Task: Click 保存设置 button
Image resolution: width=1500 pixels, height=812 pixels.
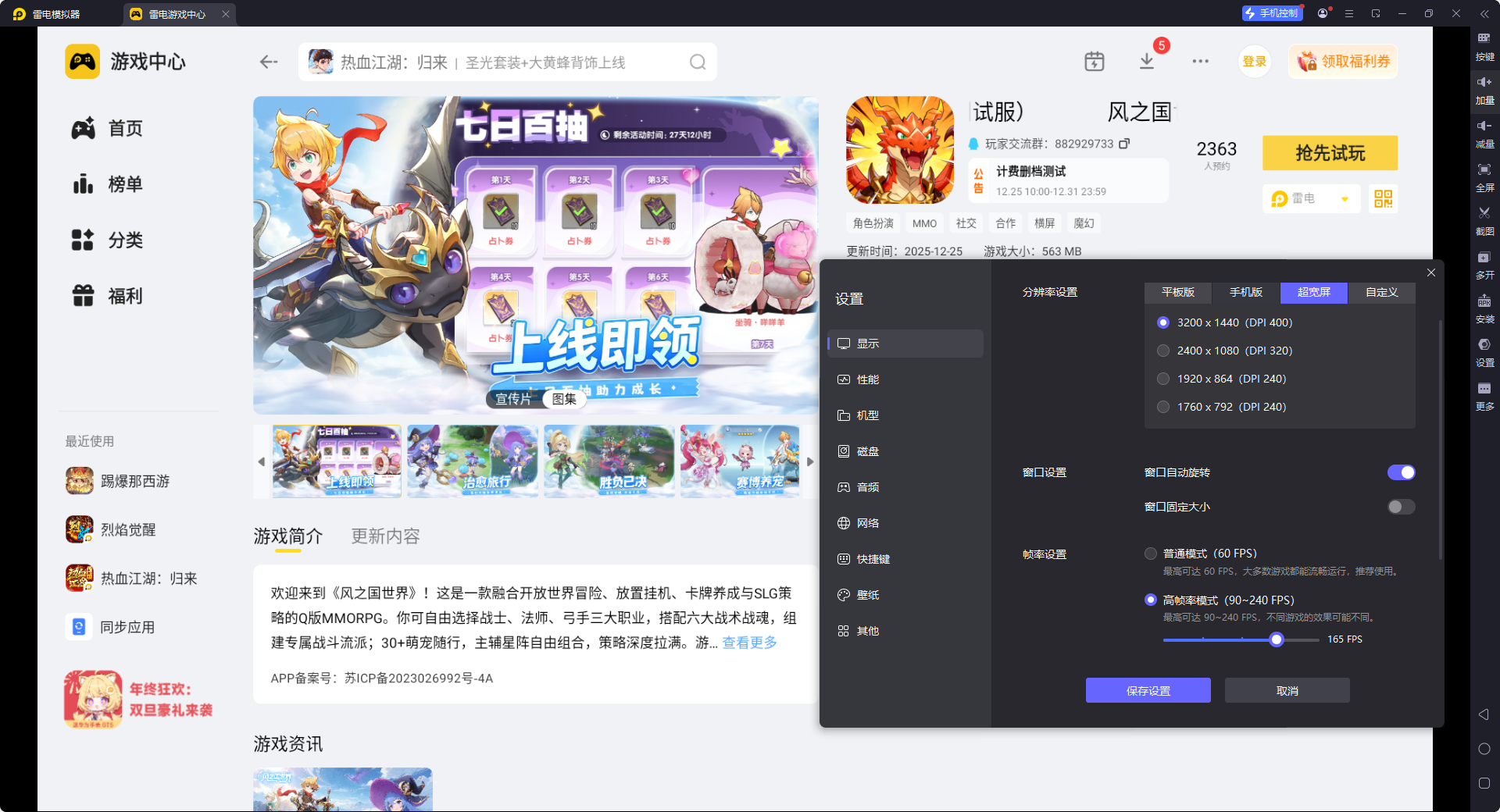Action: pos(1148,690)
